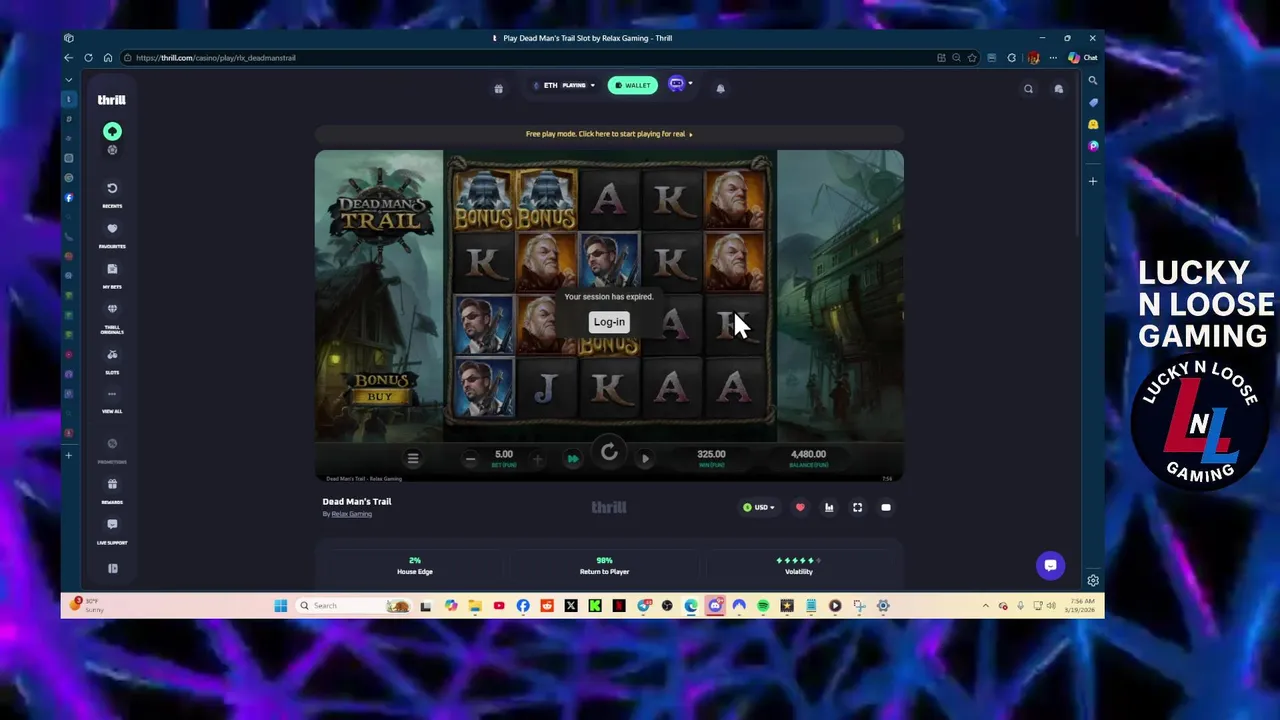This screenshot has width=1280, height=720.
Task: Select the sports ball icon in sidebar
Action: coord(112,150)
